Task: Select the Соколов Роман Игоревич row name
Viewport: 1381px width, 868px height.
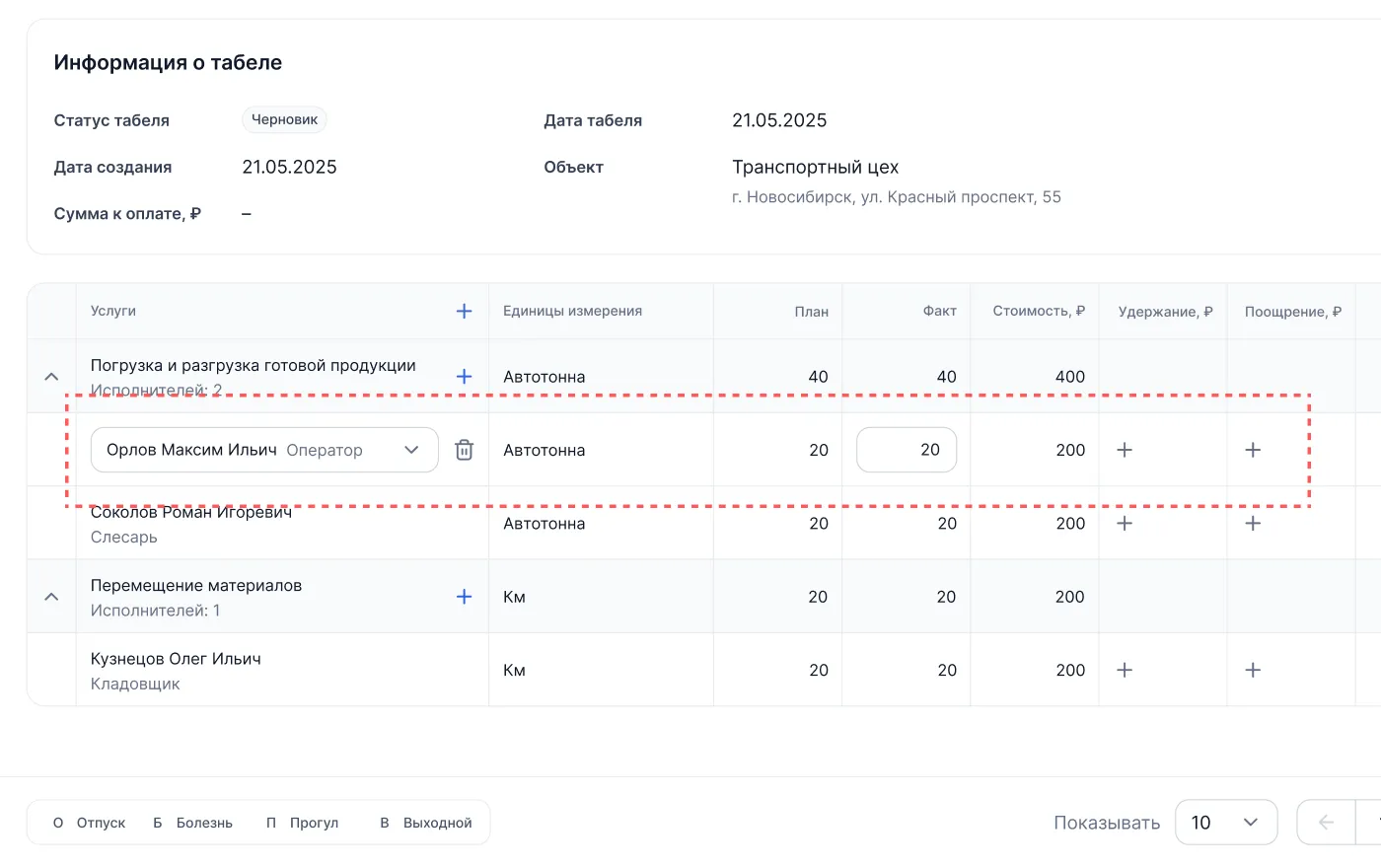Action: click(191, 512)
